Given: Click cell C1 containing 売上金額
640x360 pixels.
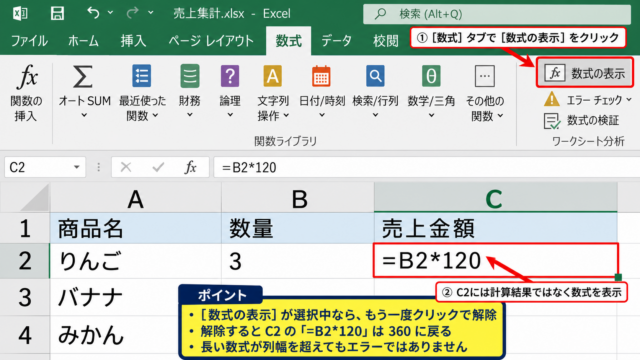Looking at the screenshot, I should pyautogui.click(x=496, y=228).
